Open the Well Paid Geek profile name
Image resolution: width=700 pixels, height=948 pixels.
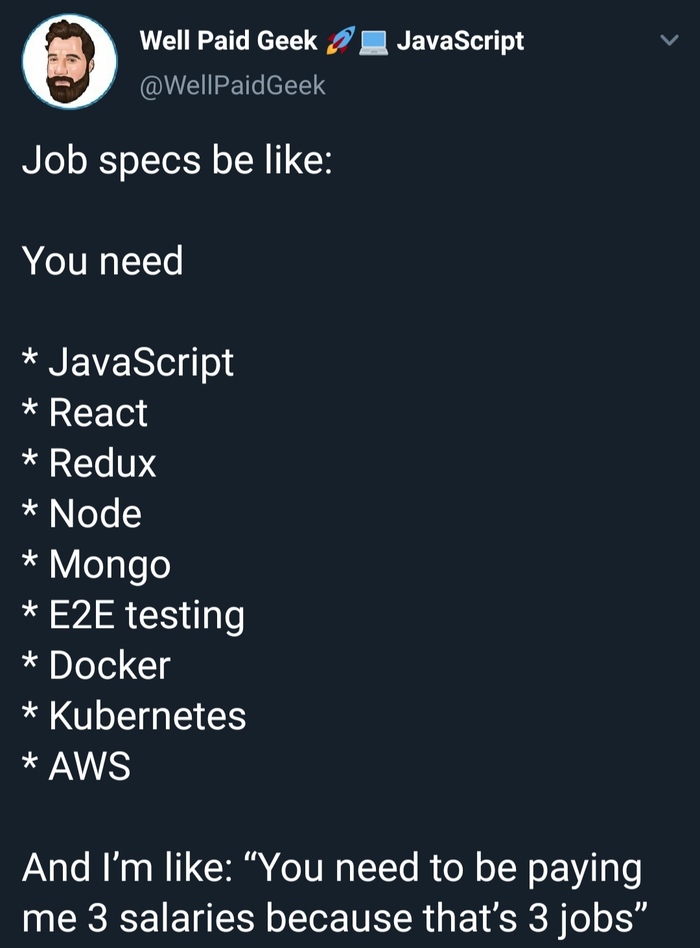tap(228, 41)
